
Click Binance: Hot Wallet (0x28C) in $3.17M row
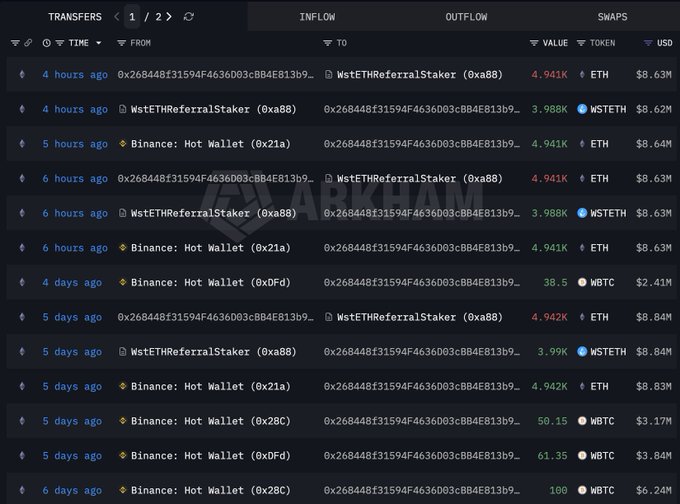(x=211, y=421)
